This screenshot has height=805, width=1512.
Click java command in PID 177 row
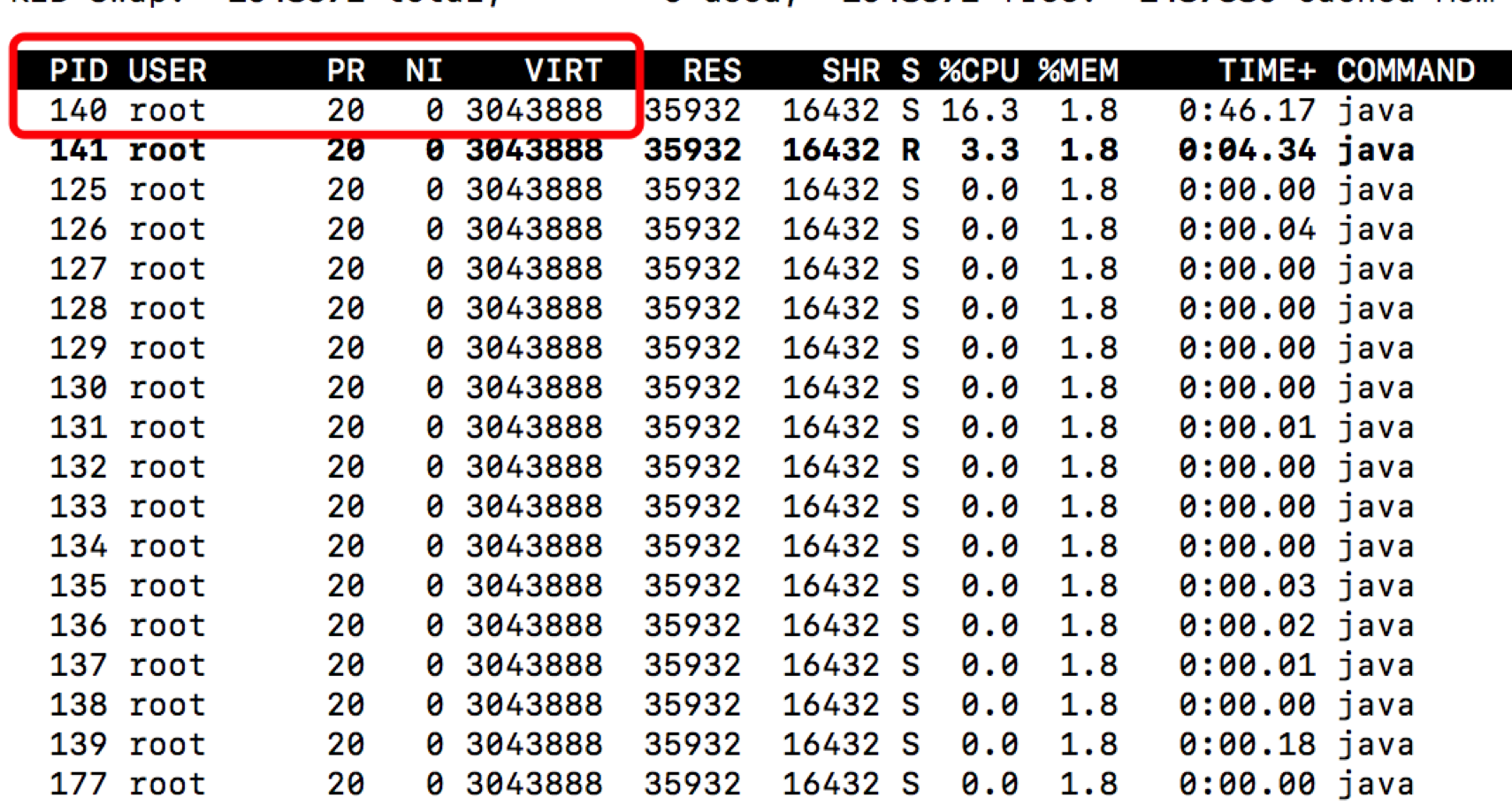(x=1376, y=785)
